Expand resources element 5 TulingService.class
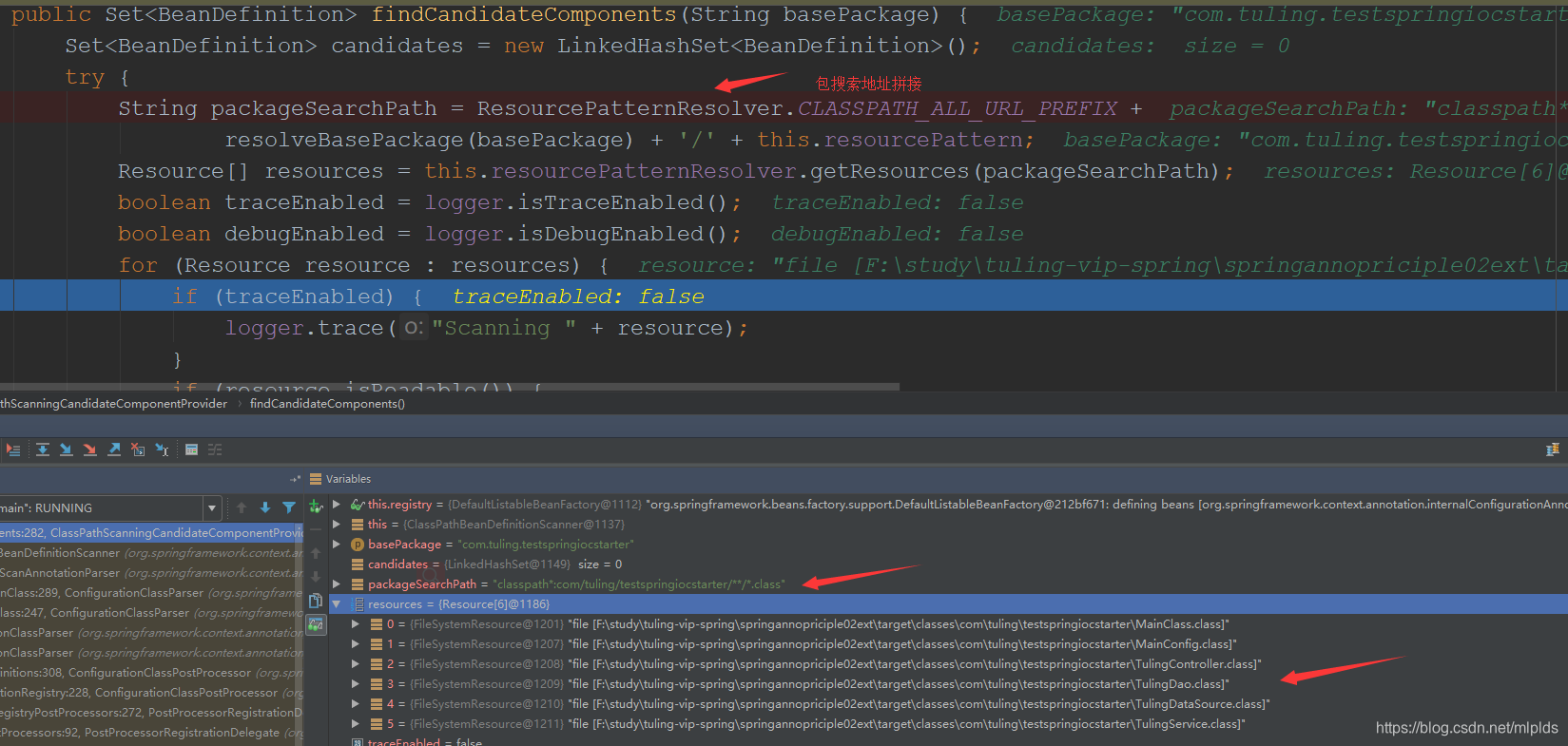Viewport: 1568px width, 746px height. 355,724
